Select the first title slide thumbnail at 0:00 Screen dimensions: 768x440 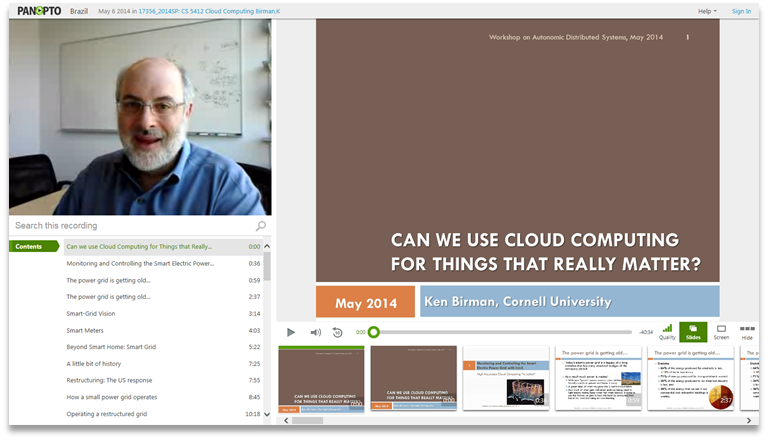point(321,379)
